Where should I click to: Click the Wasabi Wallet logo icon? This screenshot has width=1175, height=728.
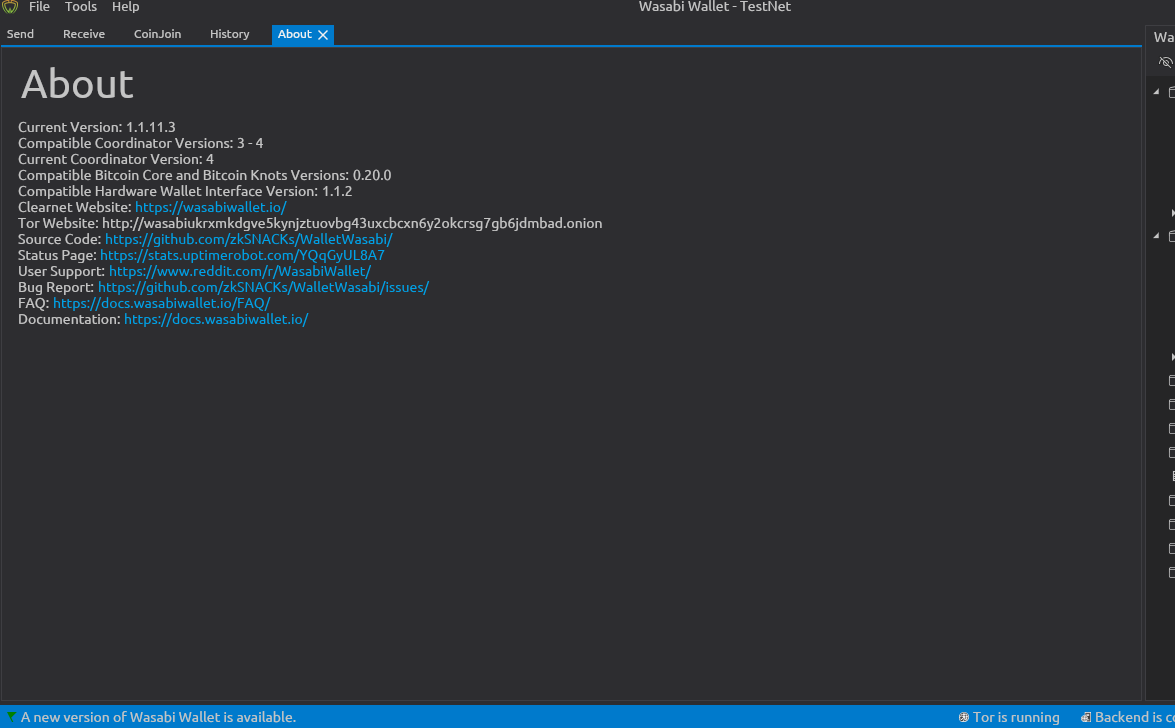pyautogui.click(x=10, y=7)
